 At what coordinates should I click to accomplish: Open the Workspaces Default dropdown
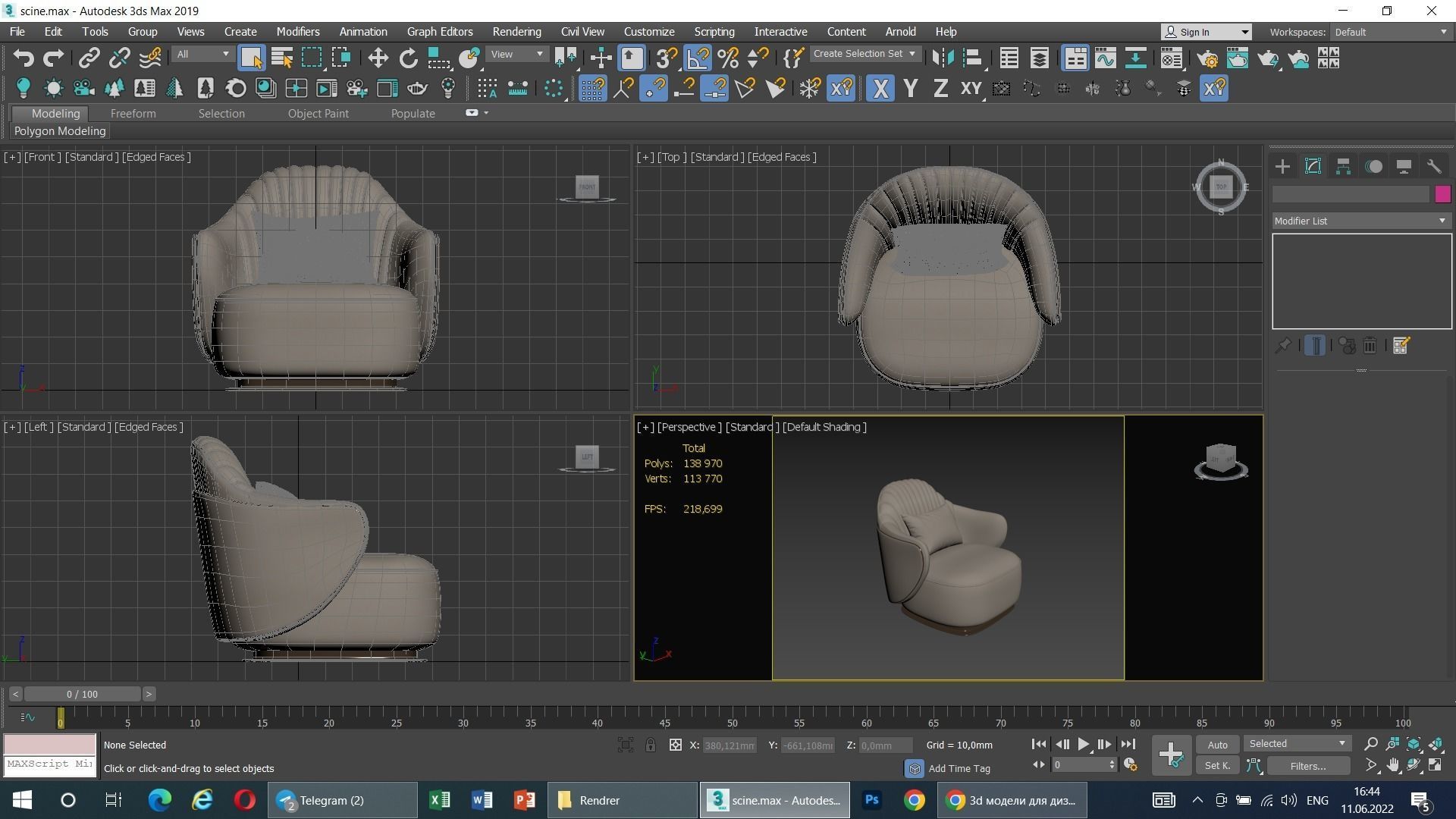pyautogui.click(x=1391, y=32)
